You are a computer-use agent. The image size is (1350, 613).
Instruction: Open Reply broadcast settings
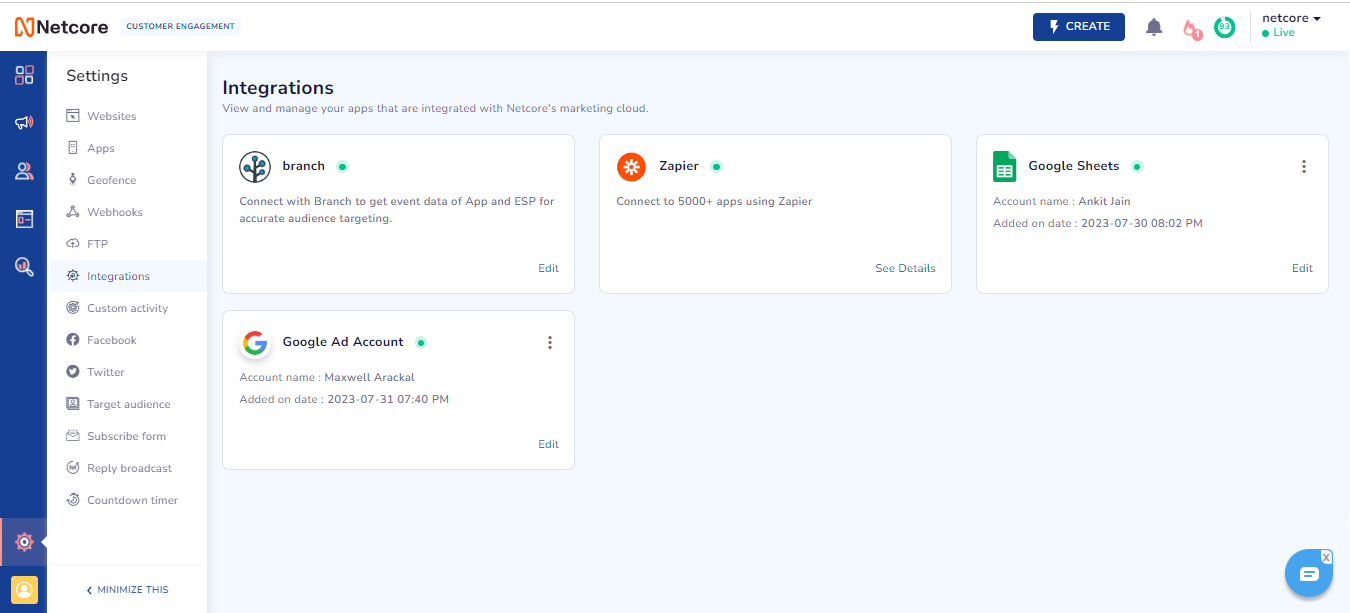click(129, 468)
